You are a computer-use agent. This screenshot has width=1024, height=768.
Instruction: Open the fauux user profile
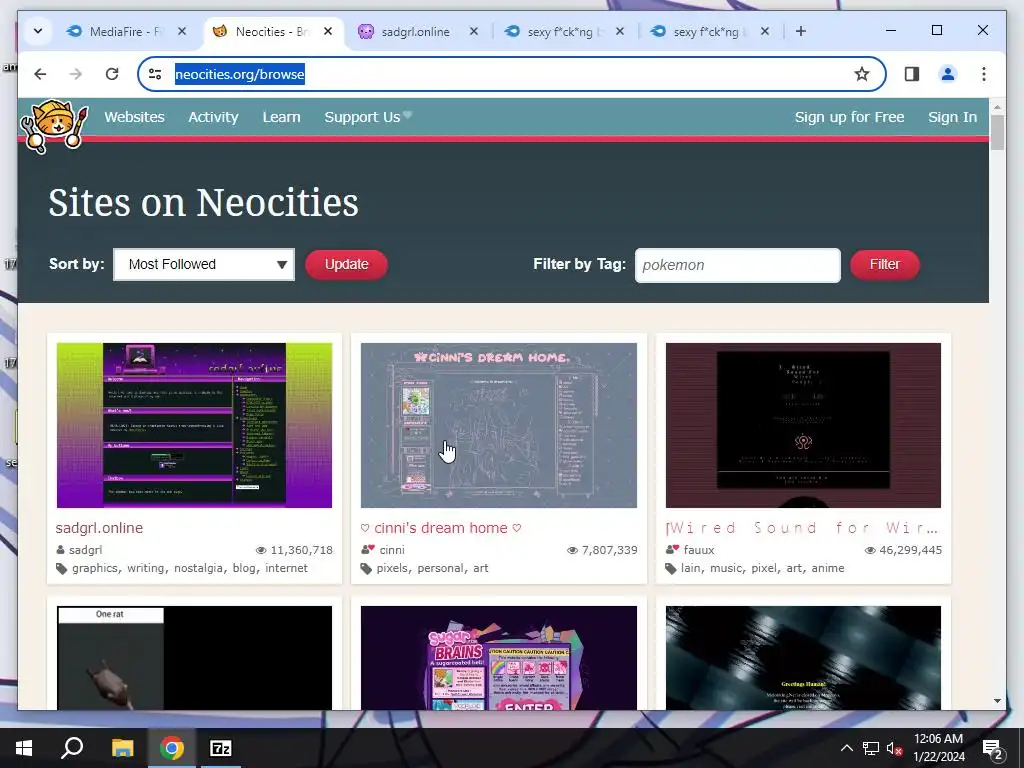(x=699, y=550)
